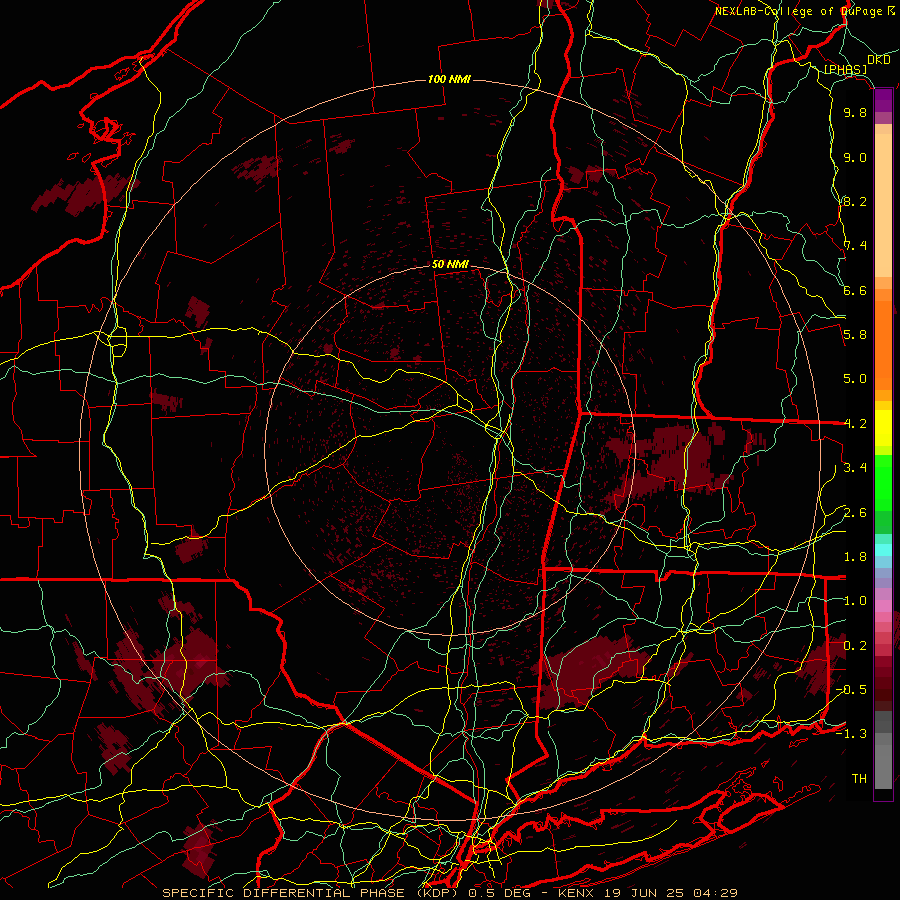Click the 50 NMI range ring label
Viewport: 900px width, 900px height.
coord(450,265)
